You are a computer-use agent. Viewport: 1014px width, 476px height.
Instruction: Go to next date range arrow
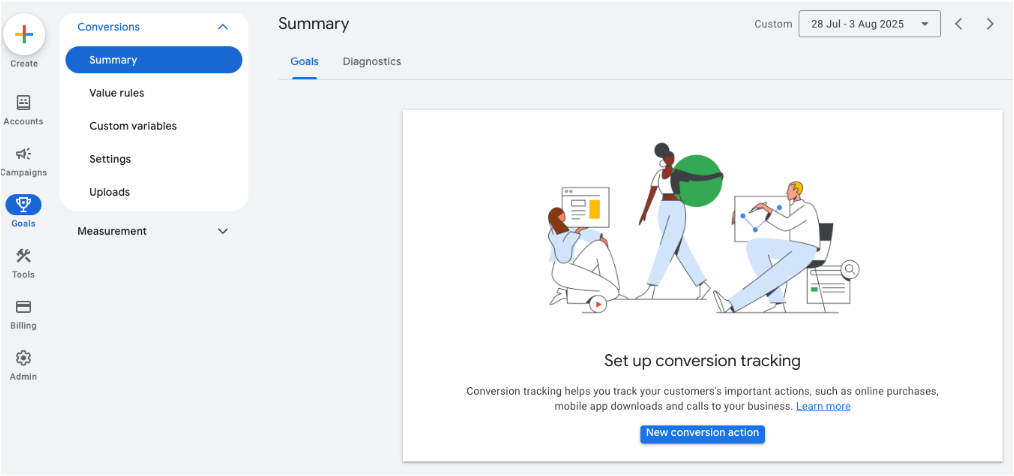click(x=990, y=24)
